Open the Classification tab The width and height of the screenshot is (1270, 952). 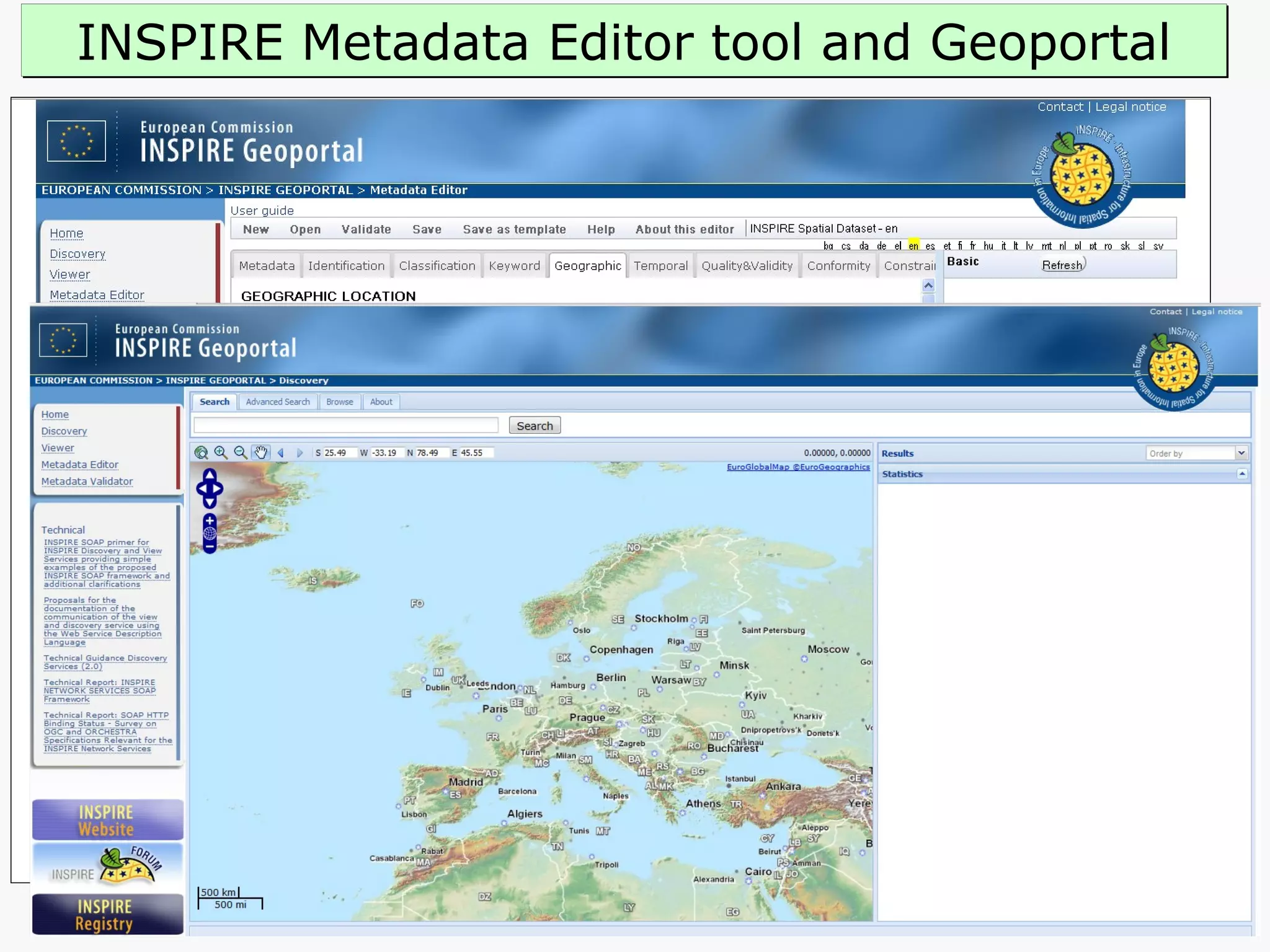pos(437,266)
